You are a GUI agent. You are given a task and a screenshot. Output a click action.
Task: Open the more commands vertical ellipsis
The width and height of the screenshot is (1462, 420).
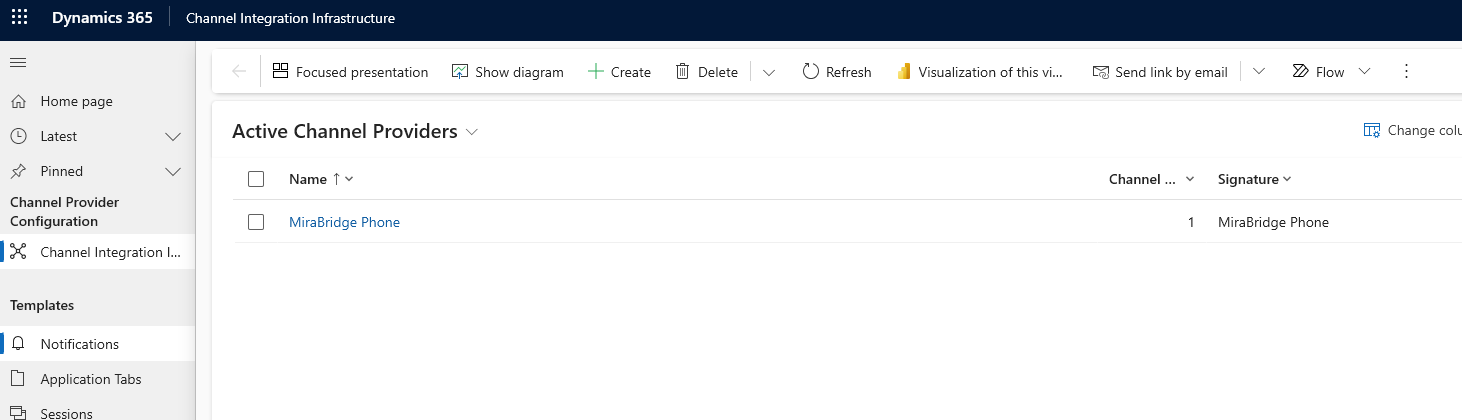click(x=1406, y=71)
